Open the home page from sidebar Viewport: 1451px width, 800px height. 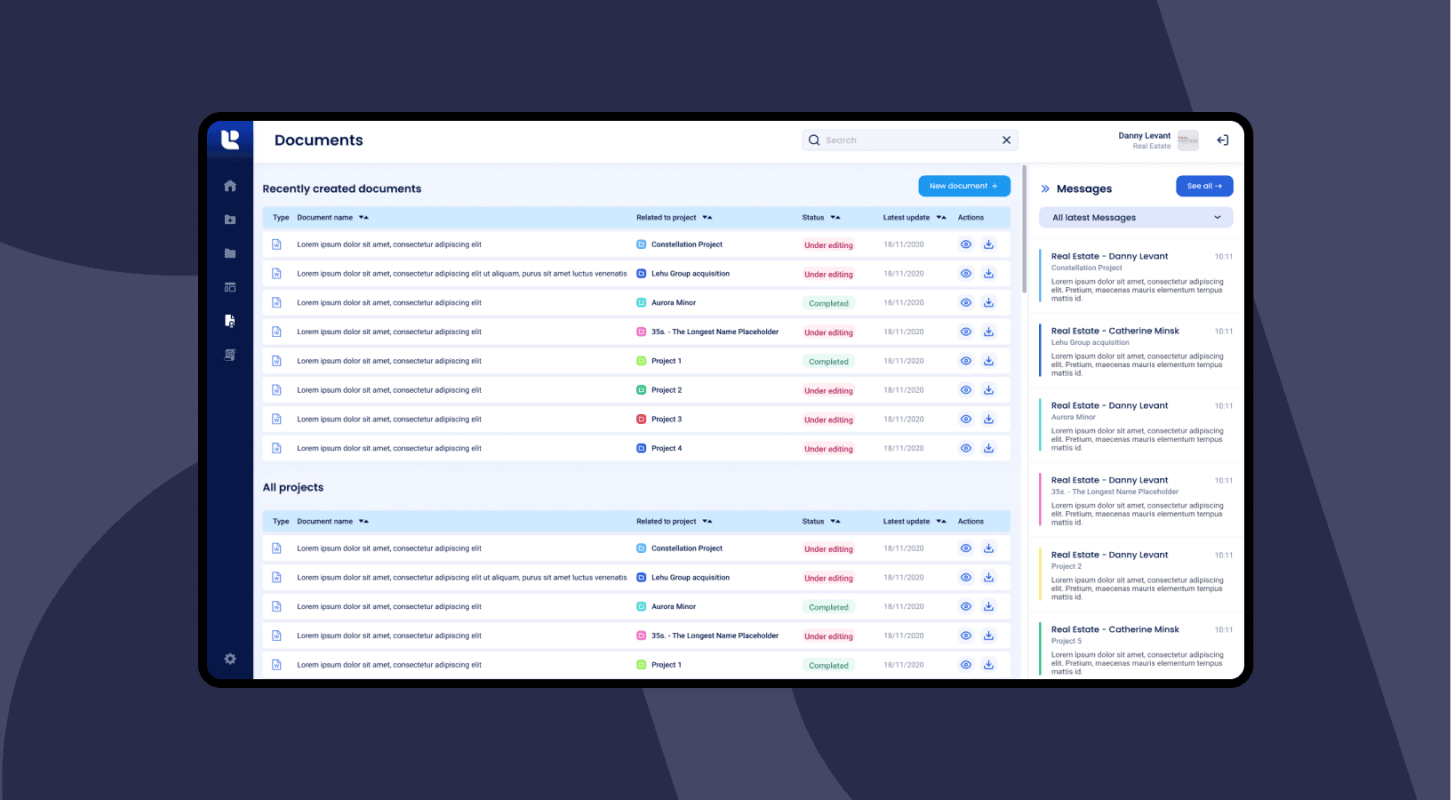230,185
